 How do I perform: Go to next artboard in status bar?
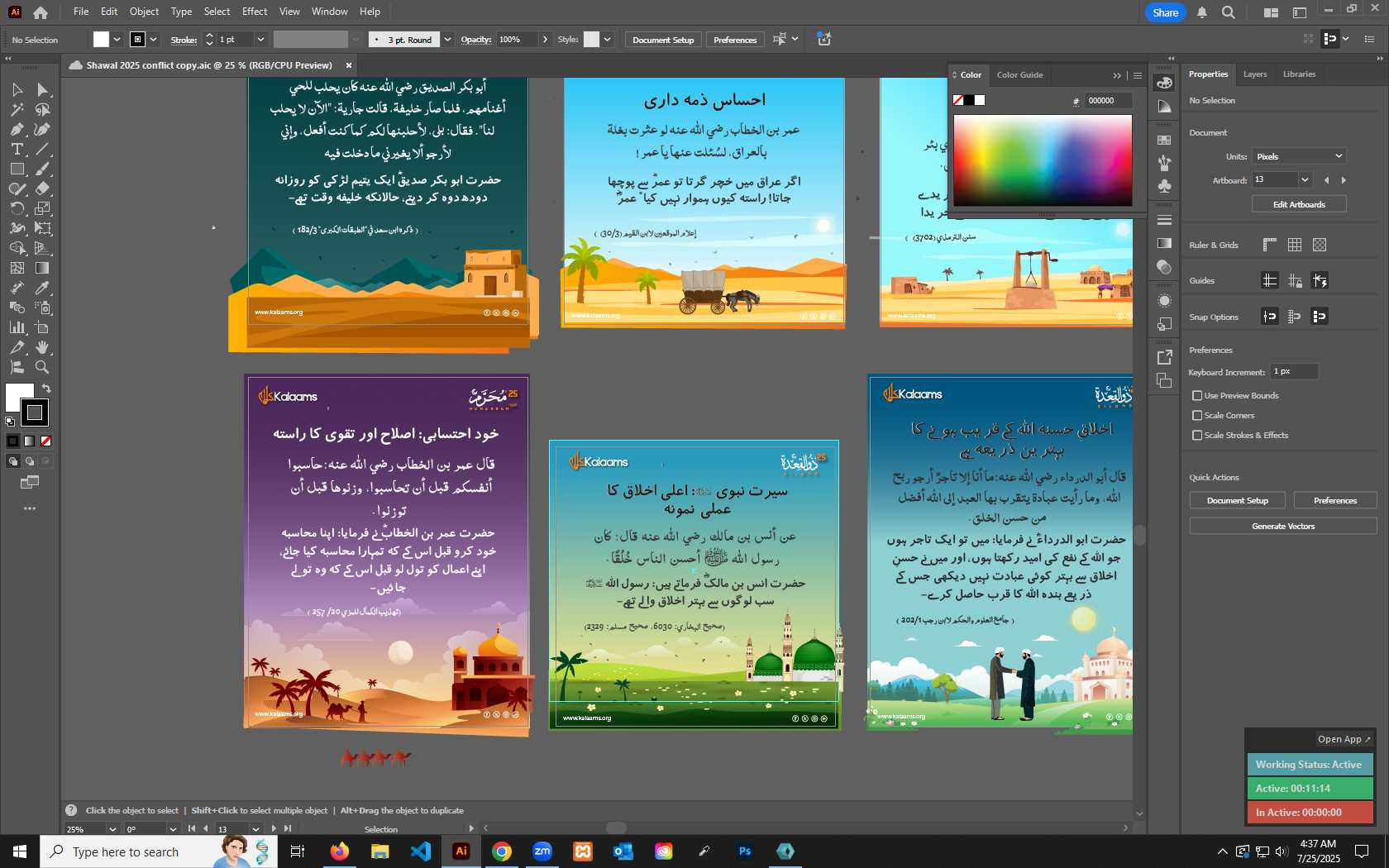point(274,828)
